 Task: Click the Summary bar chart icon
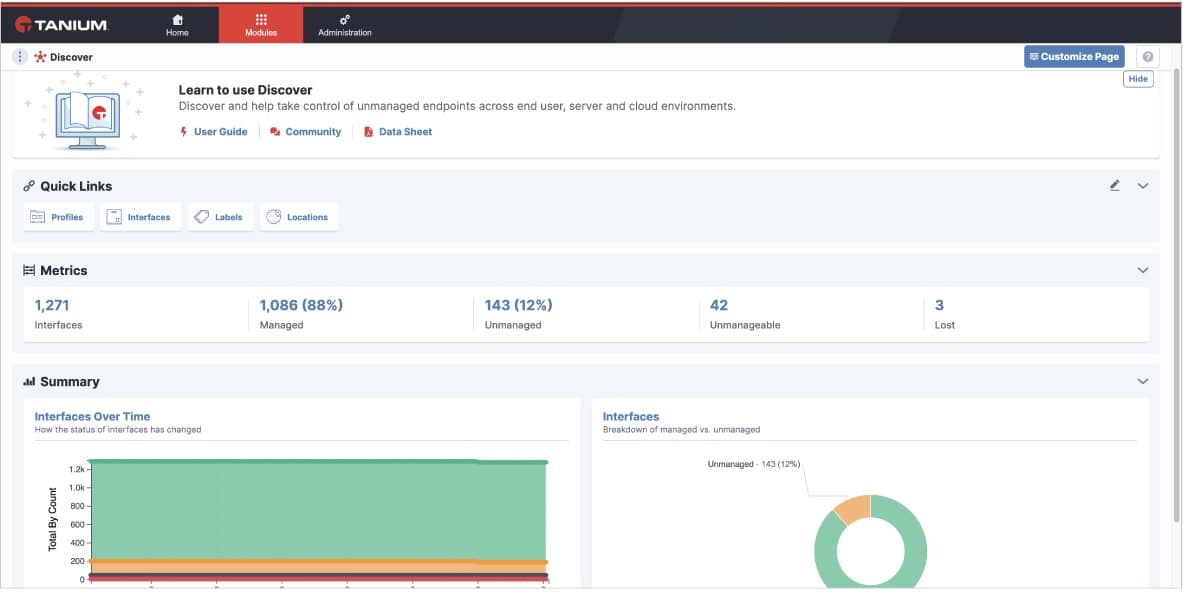coord(29,382)
